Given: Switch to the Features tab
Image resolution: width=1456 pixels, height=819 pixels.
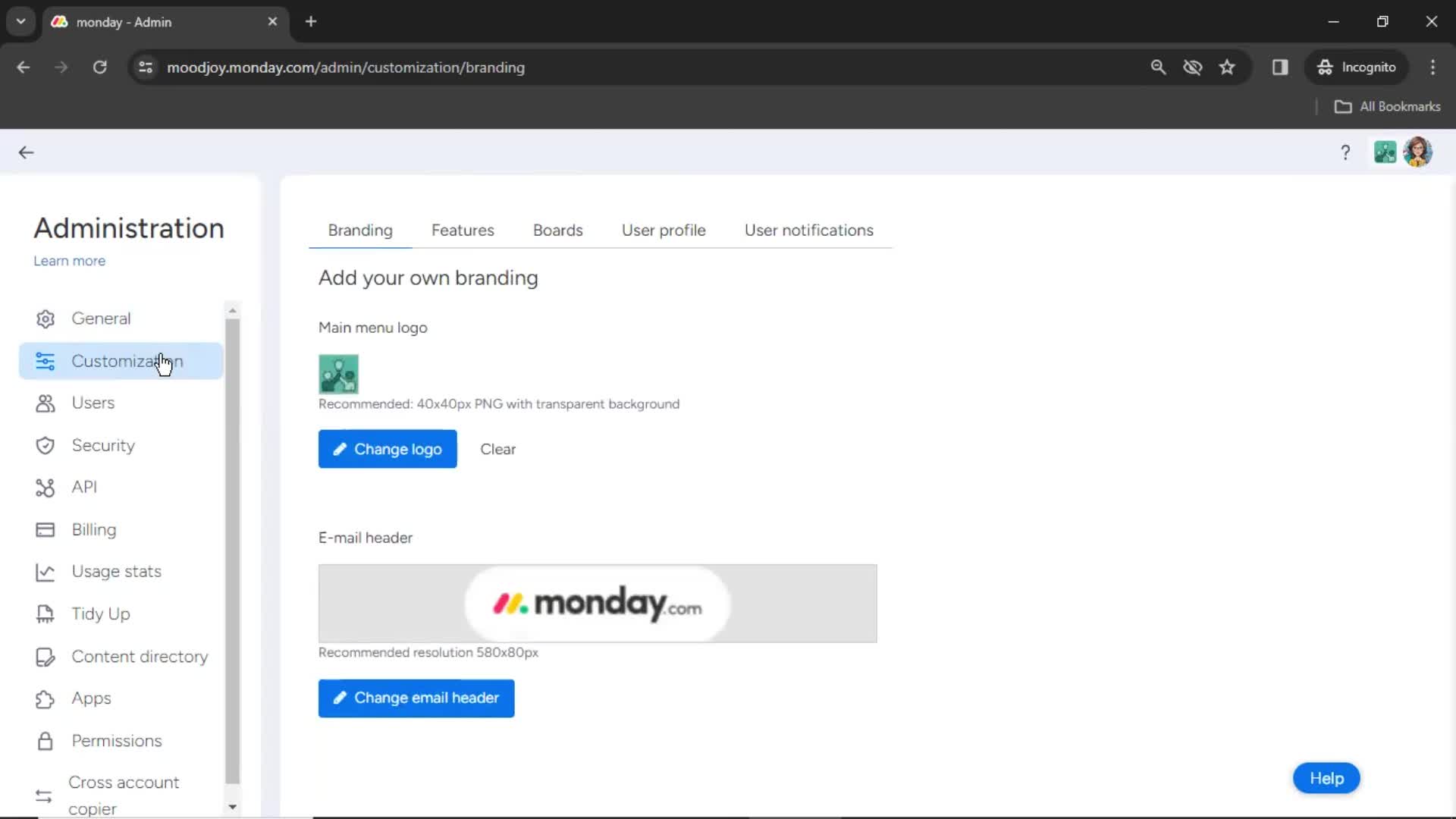Looking at the screenshot, I should tap(463, 230).
